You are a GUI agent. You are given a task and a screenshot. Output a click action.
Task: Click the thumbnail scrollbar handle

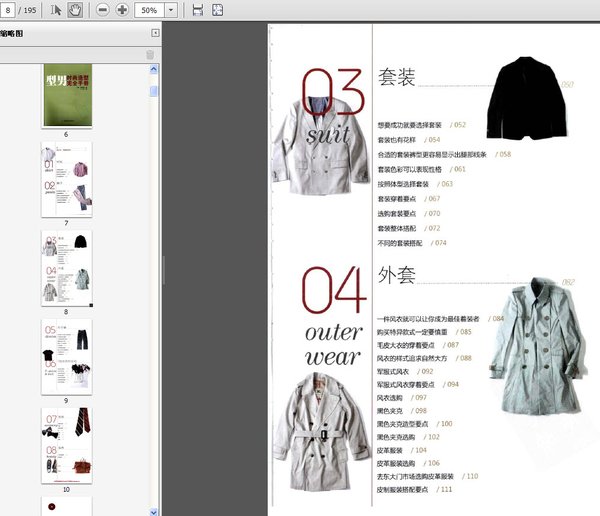(154, 91)
